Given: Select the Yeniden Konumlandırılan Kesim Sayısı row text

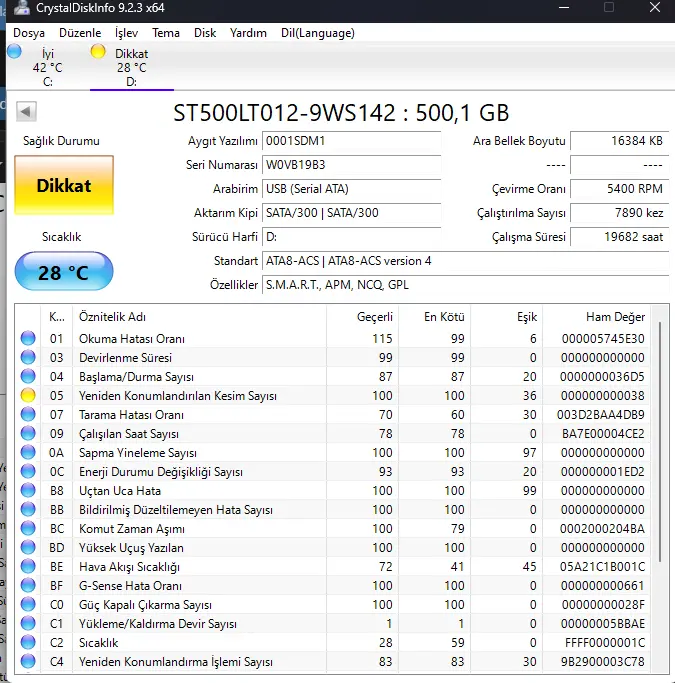Looking at the screenshot, I should tap(178, 396).
